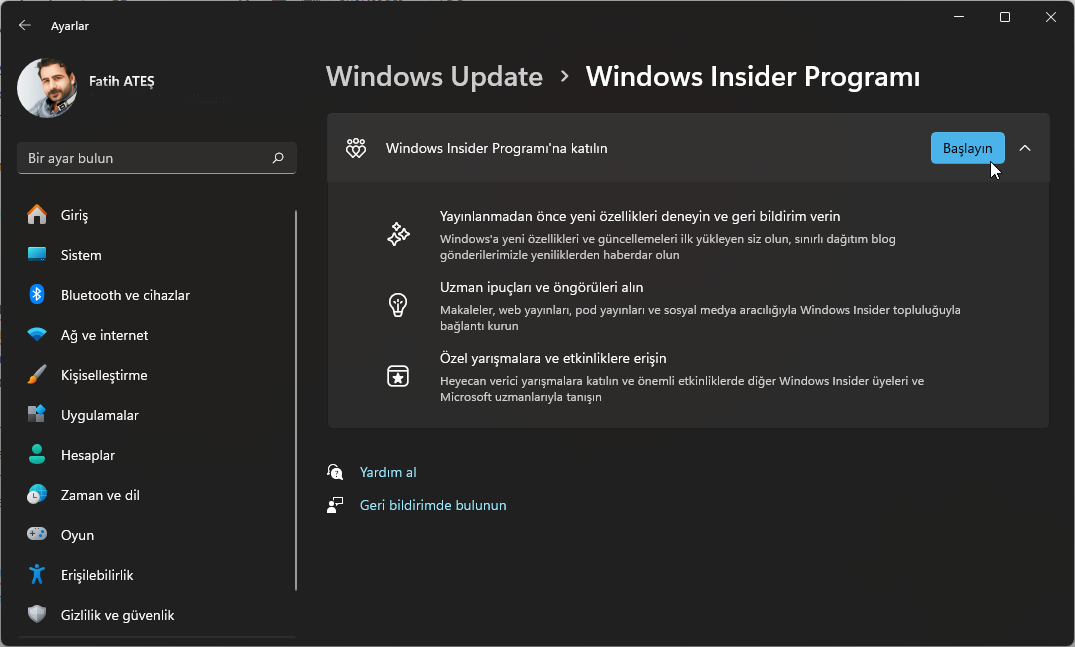
Task: Click the back arrow in title bar
Action: pyautogui.click(x=25, y=26)
